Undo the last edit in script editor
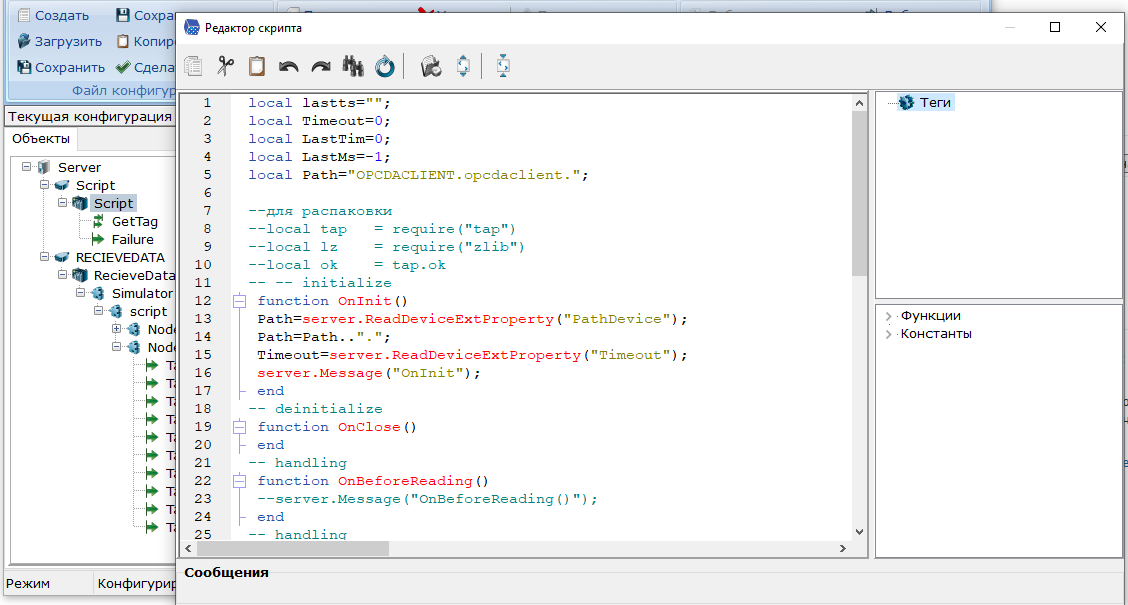1128x605 pixels. (x=288, y=66)
